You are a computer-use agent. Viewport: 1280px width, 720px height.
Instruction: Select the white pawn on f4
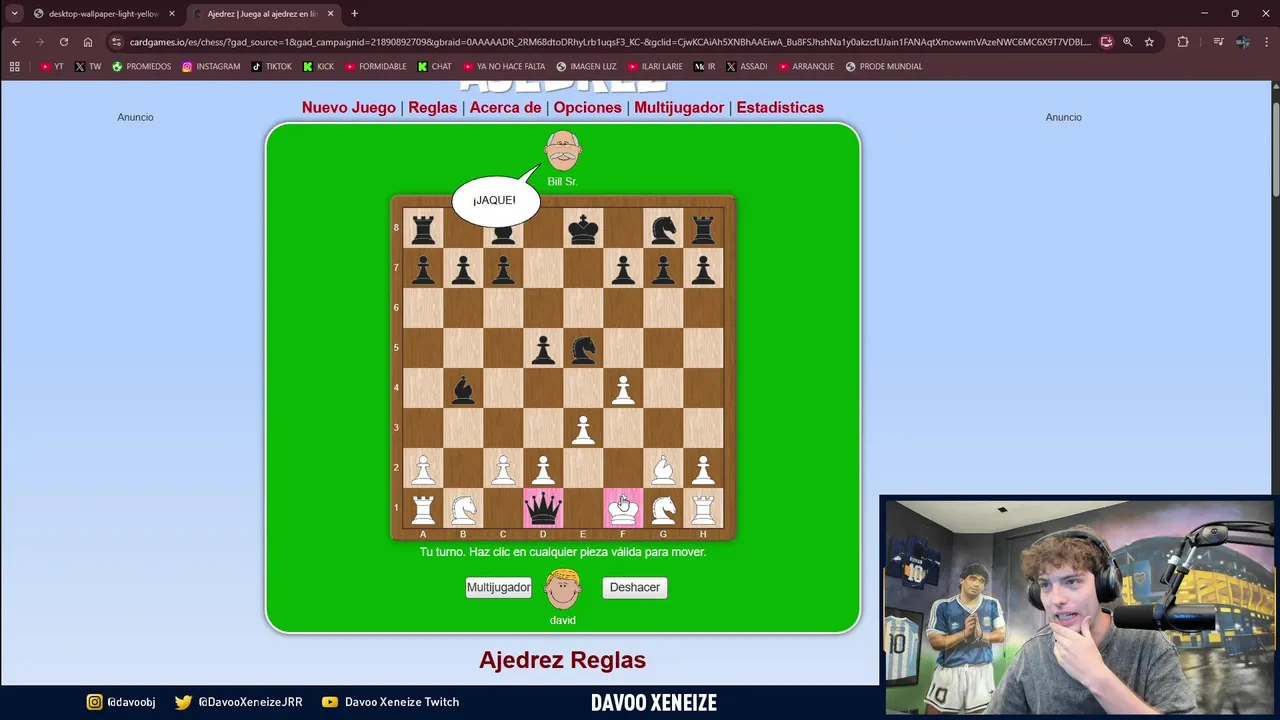(623, 389)
